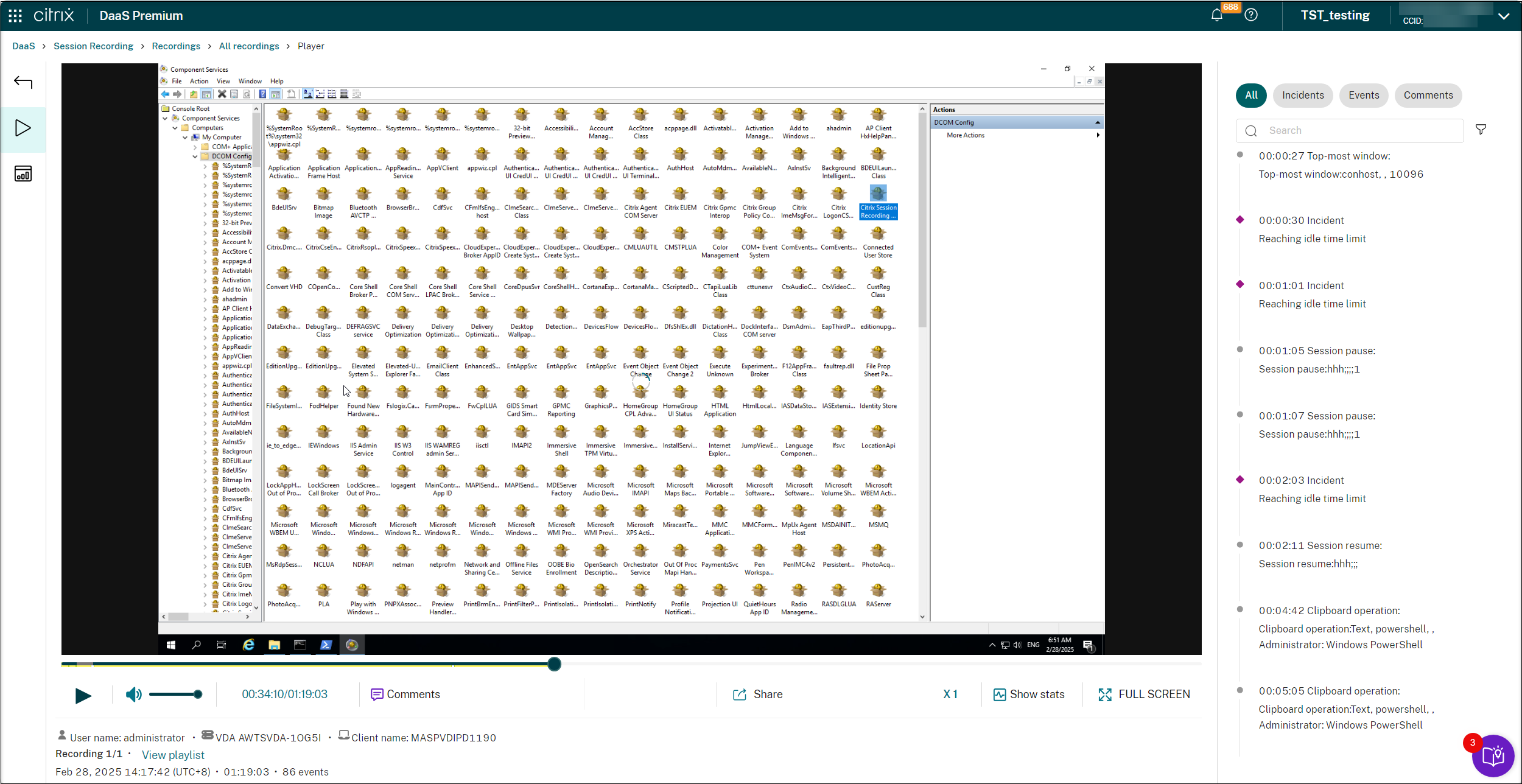The image size is (1522, 784).
Task: Change the X1 playback speed
Action: (x=950, y=695)
